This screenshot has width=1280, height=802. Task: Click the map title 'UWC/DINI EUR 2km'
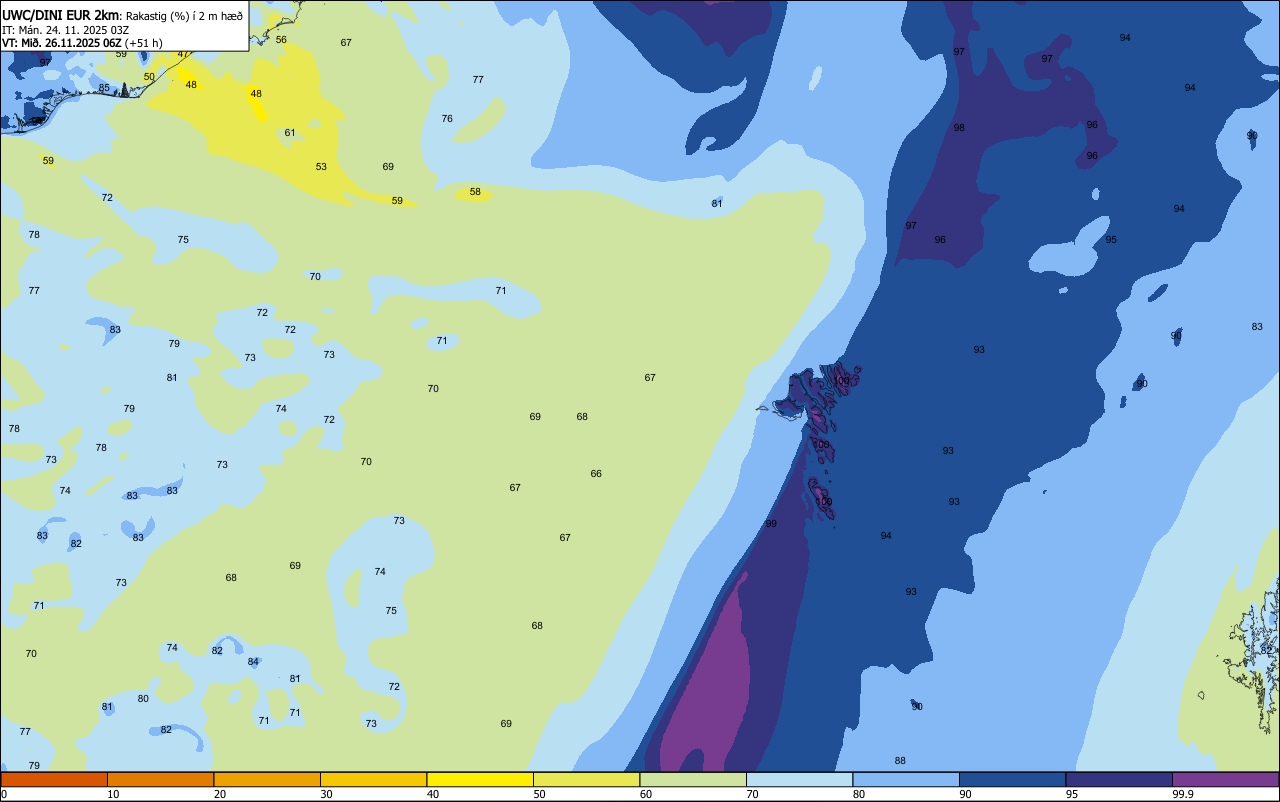click(61, 15)
